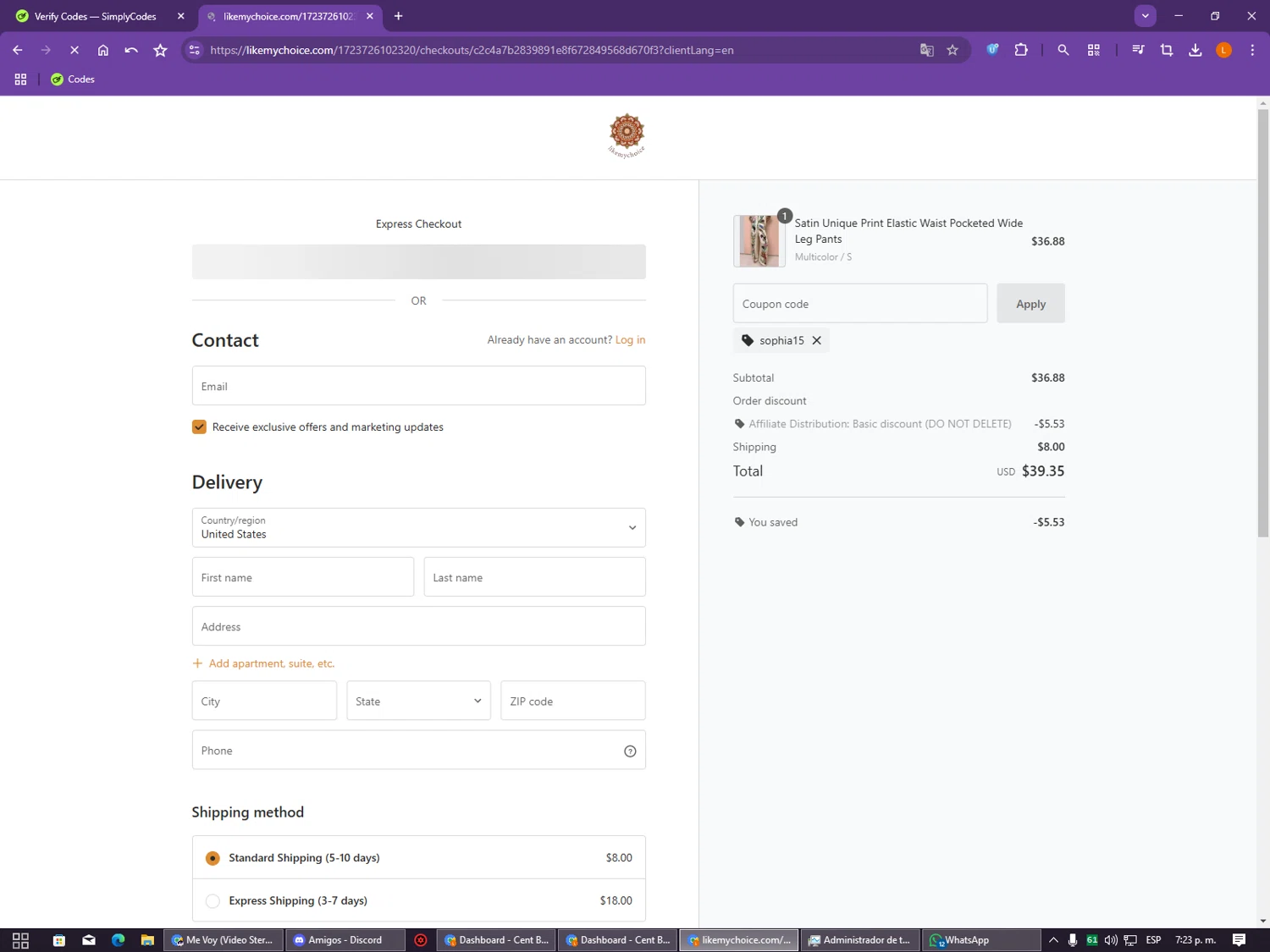Close the likemychoice.com tab
1270x952 pixels.
(370, 16)
